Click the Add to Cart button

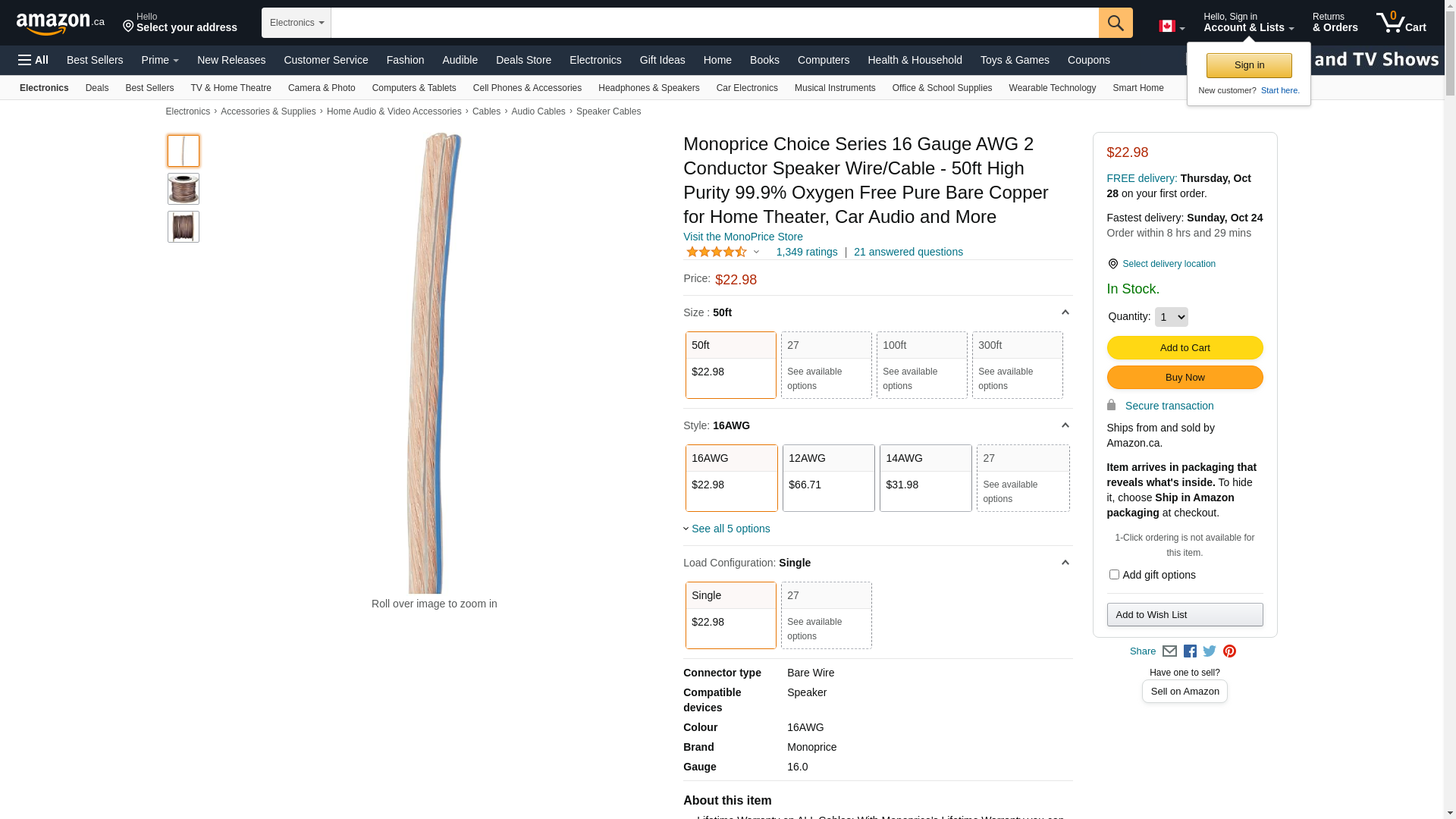[x=1185, y=348]
